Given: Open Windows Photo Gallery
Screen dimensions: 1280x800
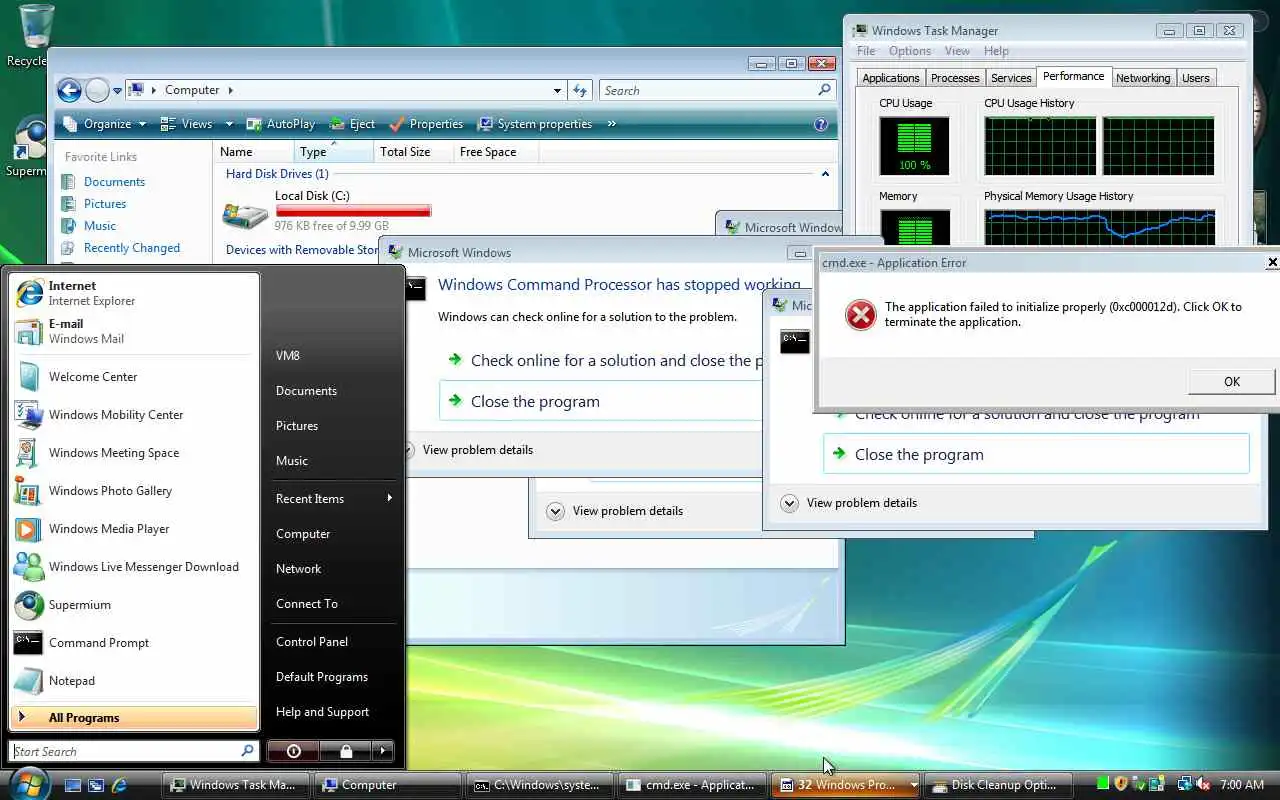Looking at the screenshot, I should 134,491.
